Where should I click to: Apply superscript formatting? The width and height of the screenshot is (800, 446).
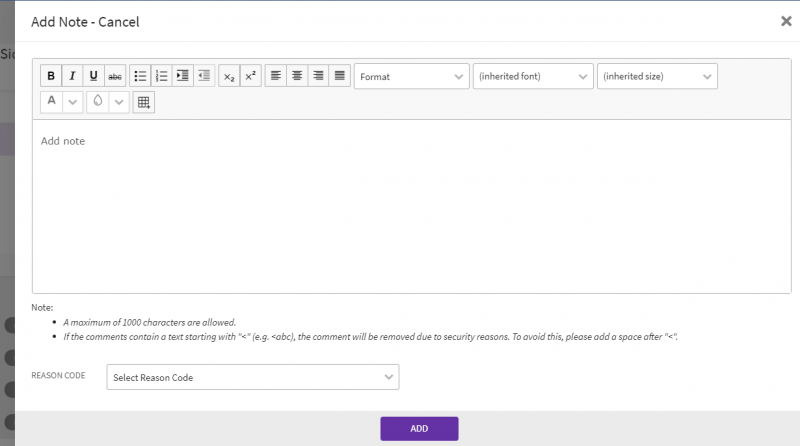tap(251, 76)
